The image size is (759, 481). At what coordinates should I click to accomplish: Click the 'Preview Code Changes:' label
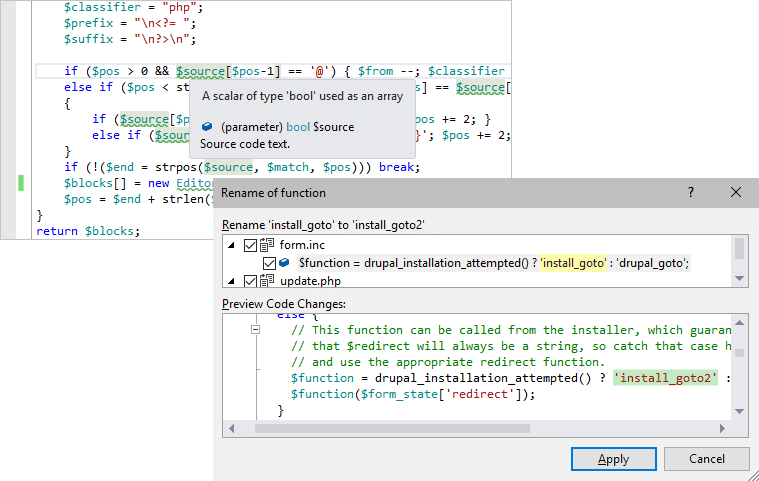[284, 304]
